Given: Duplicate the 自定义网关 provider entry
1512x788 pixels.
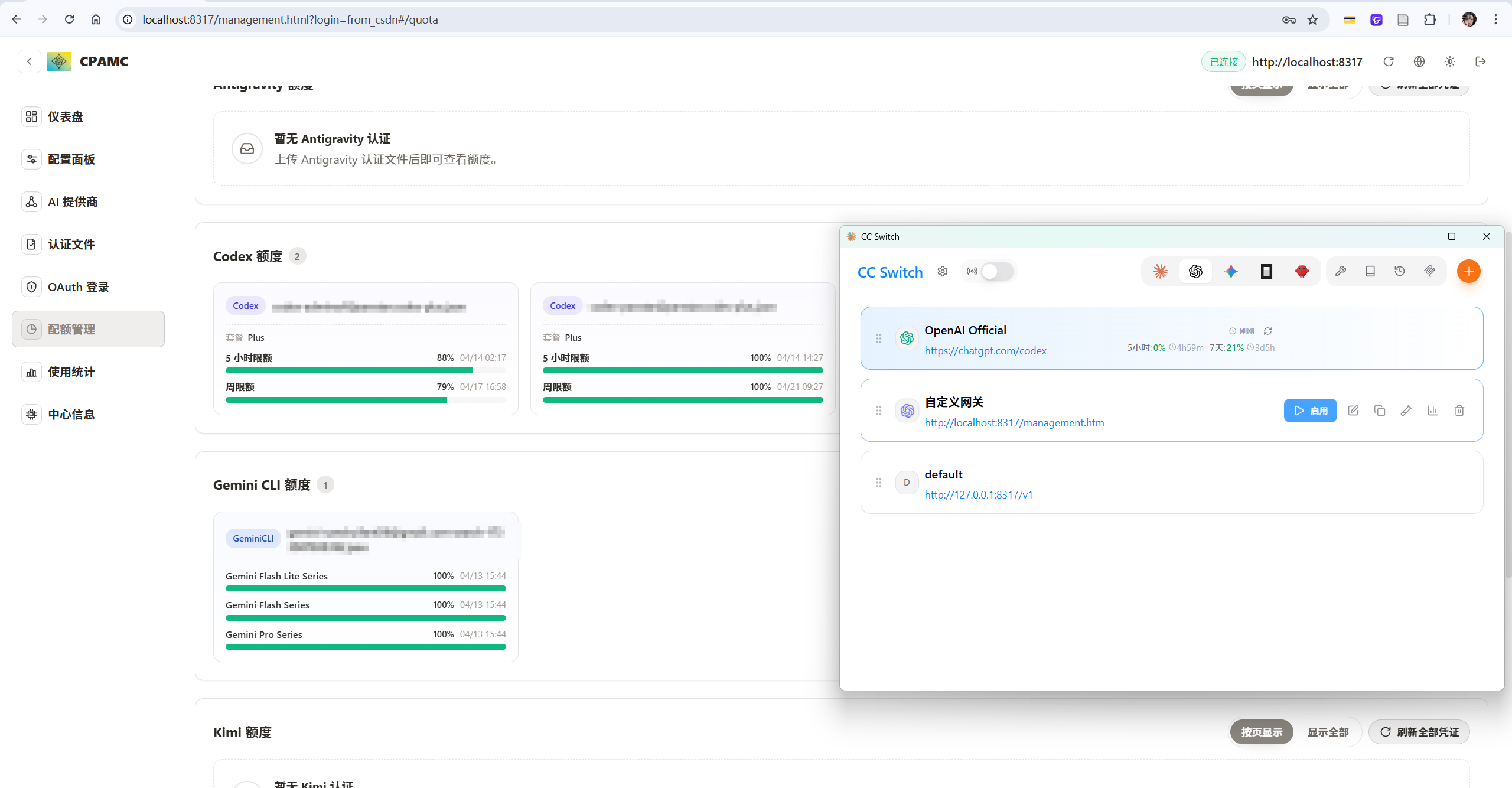Looking at the screenshot, I should click(1380, 411).
